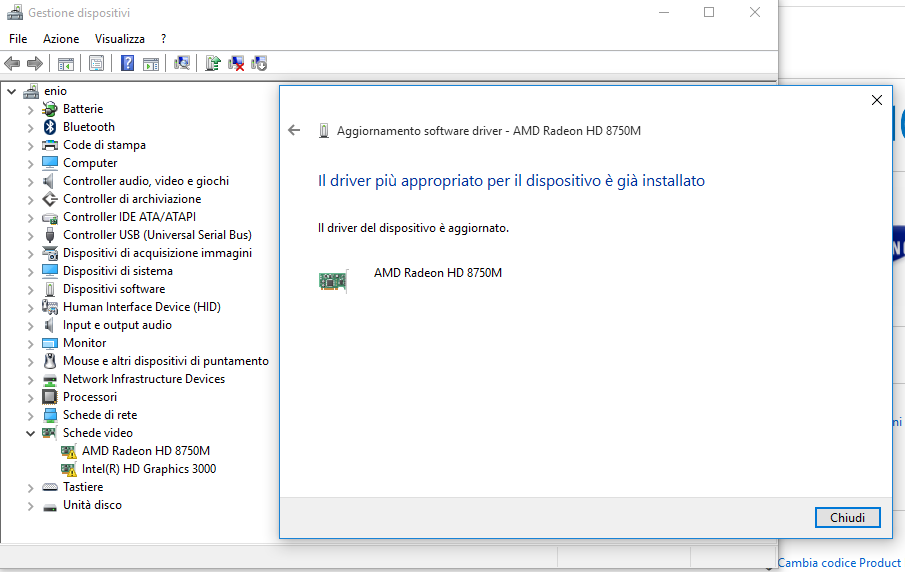Click the Back arrow in the toolbar
Image resolution: width=905 pixels, height=572 pixels.
click(12, 63)
